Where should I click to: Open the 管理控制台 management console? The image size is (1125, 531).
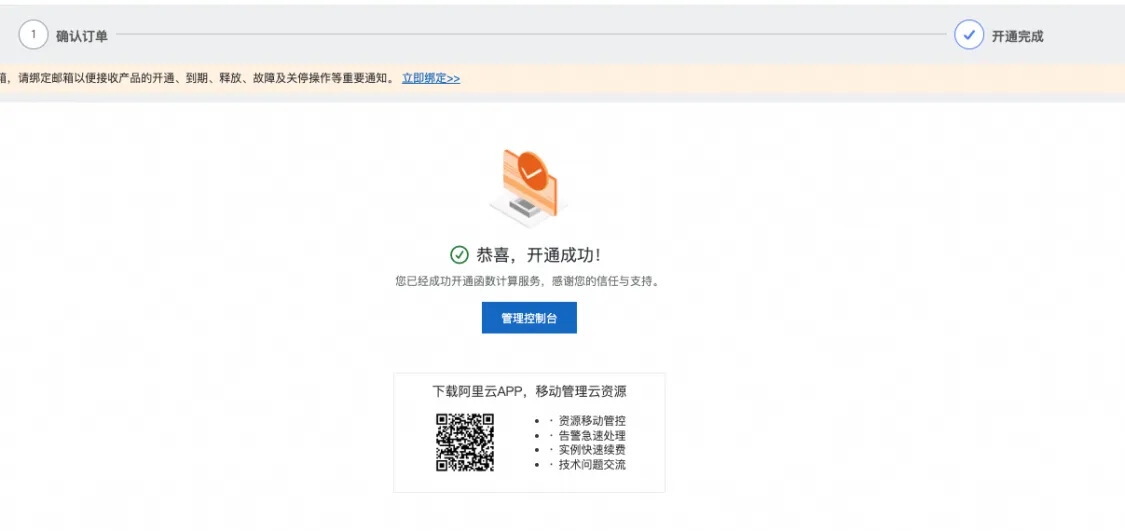pyautogui.click(x=529, y=318)
